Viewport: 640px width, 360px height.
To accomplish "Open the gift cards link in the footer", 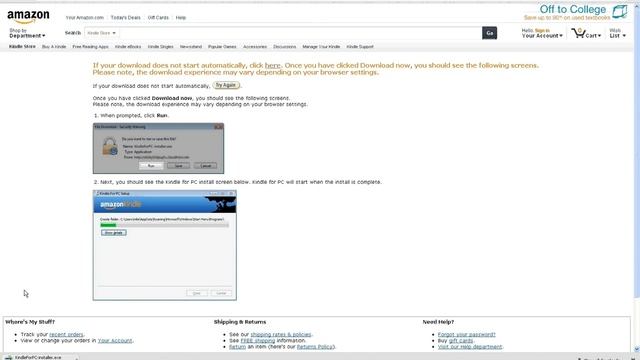I will [x=461, y=340].
